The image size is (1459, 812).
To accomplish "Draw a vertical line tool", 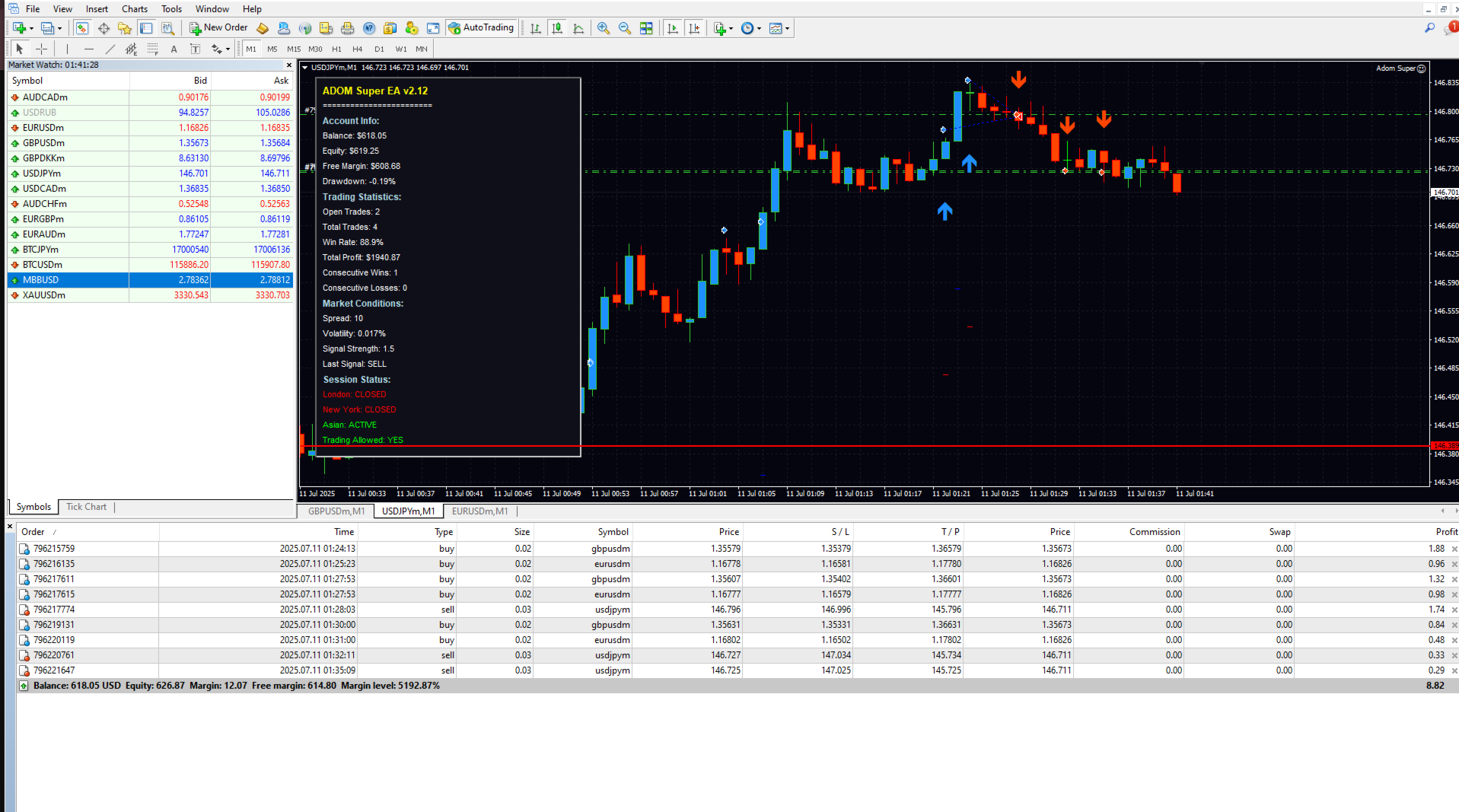I will click(67, 49).
